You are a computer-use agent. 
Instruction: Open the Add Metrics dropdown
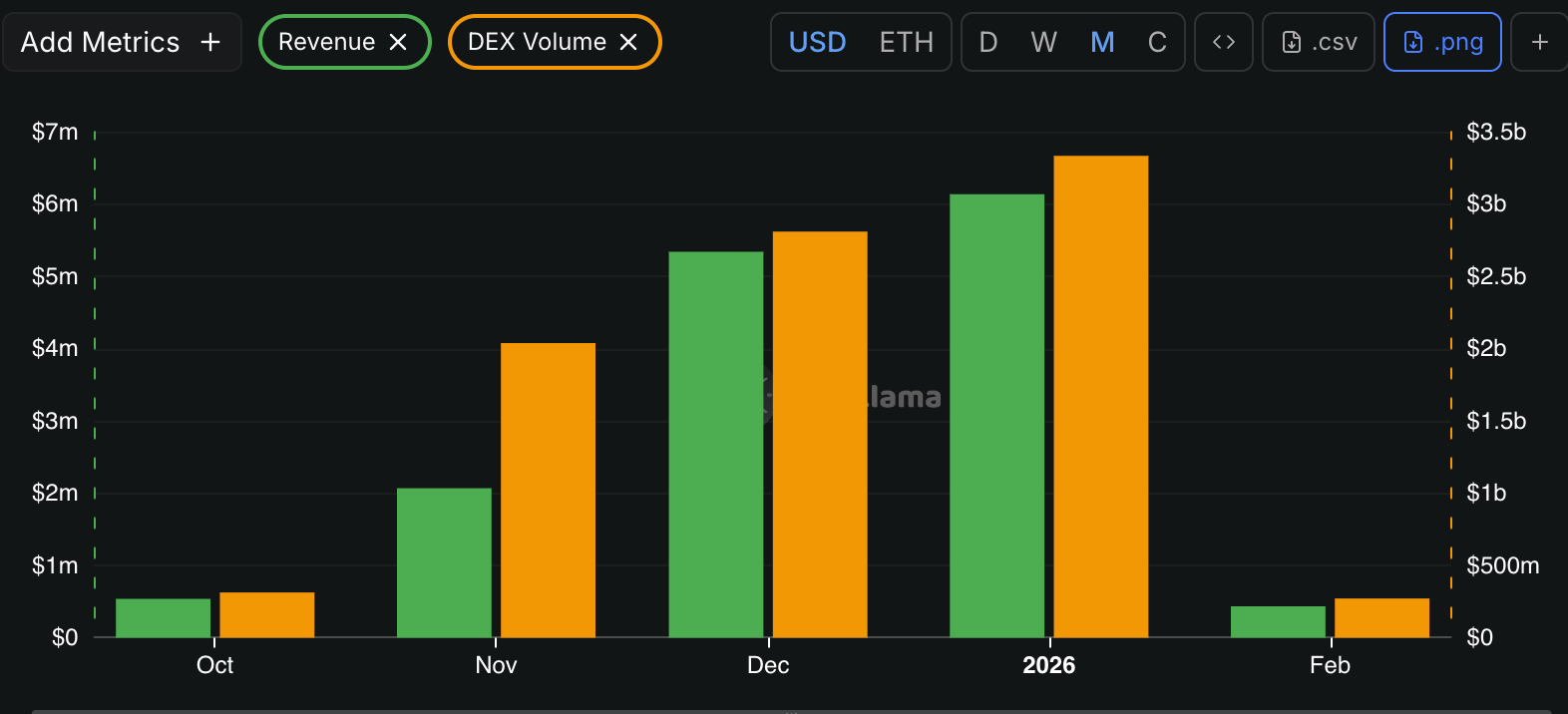click(122, 42)
